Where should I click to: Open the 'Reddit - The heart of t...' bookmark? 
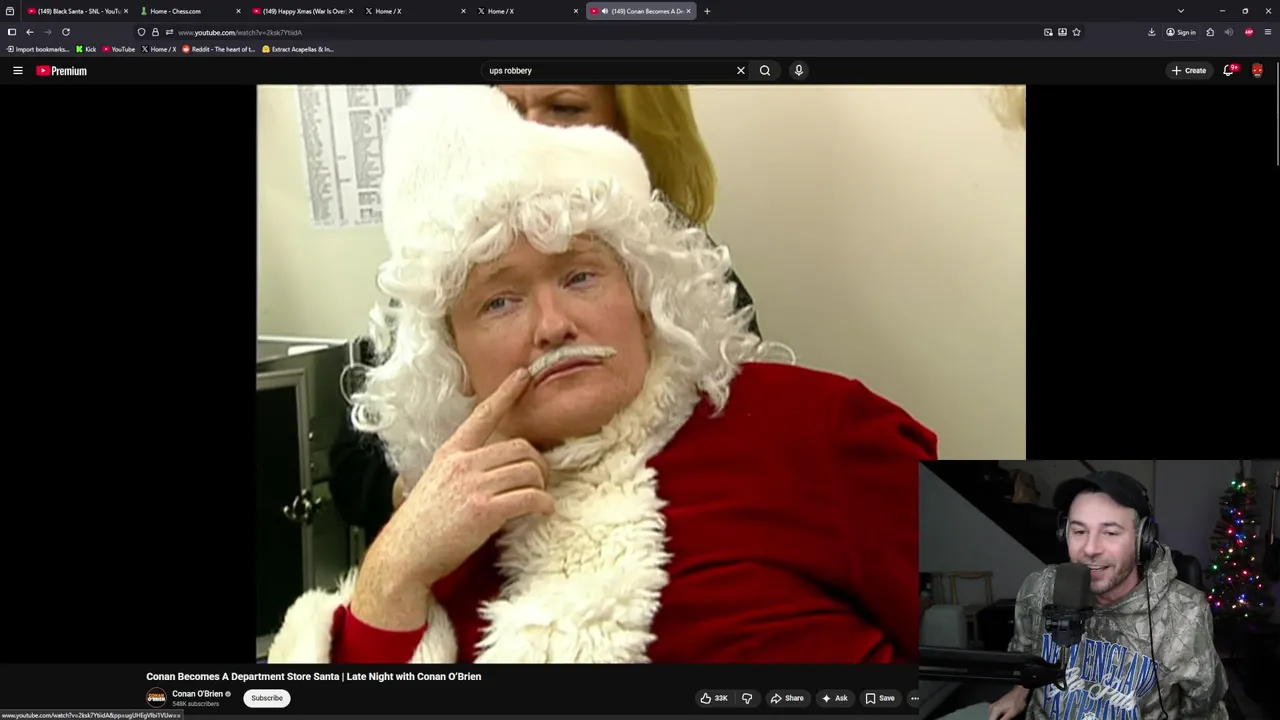[219, 49]
